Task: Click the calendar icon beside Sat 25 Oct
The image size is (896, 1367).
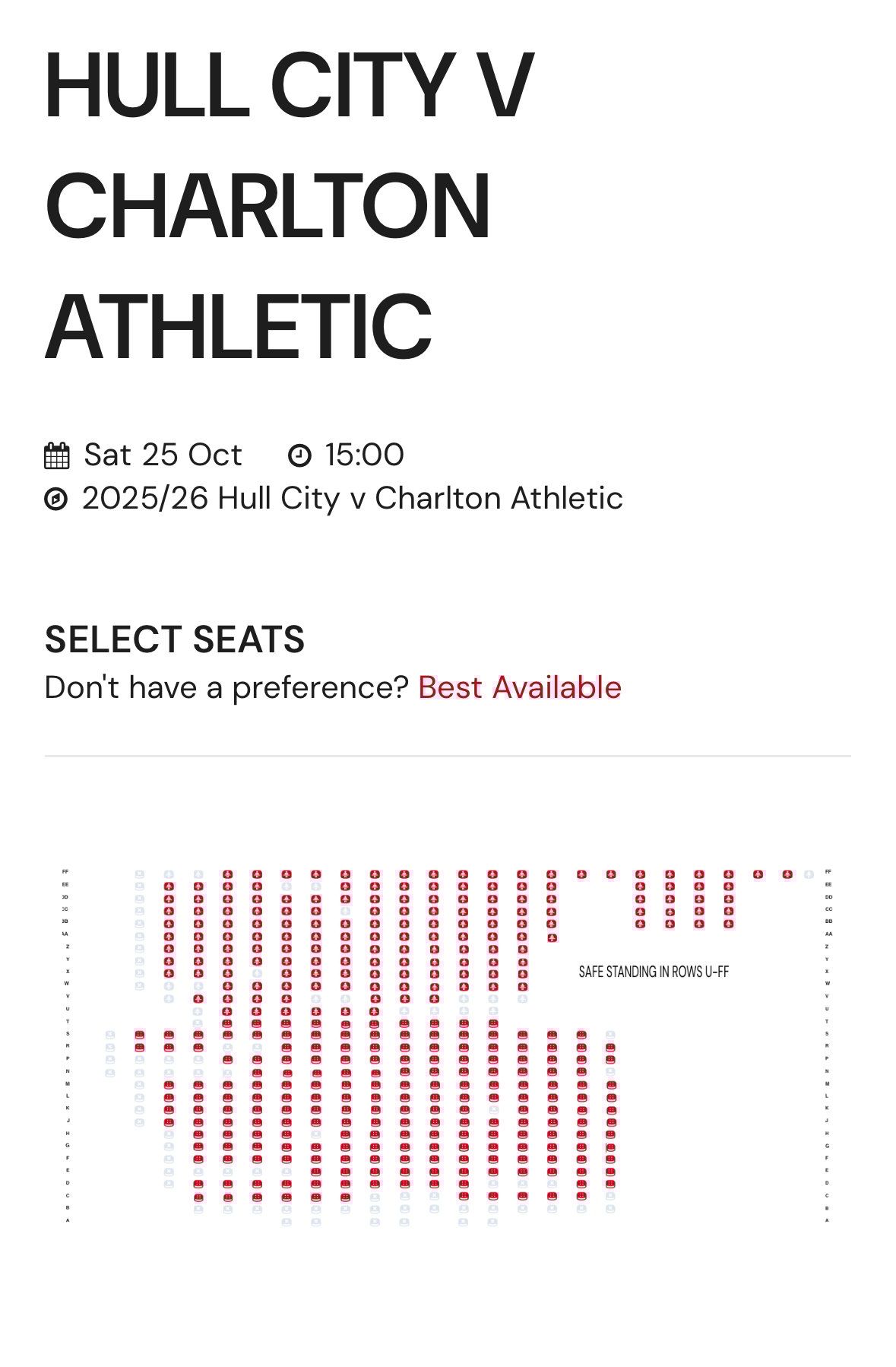Action: coord(57,455)
